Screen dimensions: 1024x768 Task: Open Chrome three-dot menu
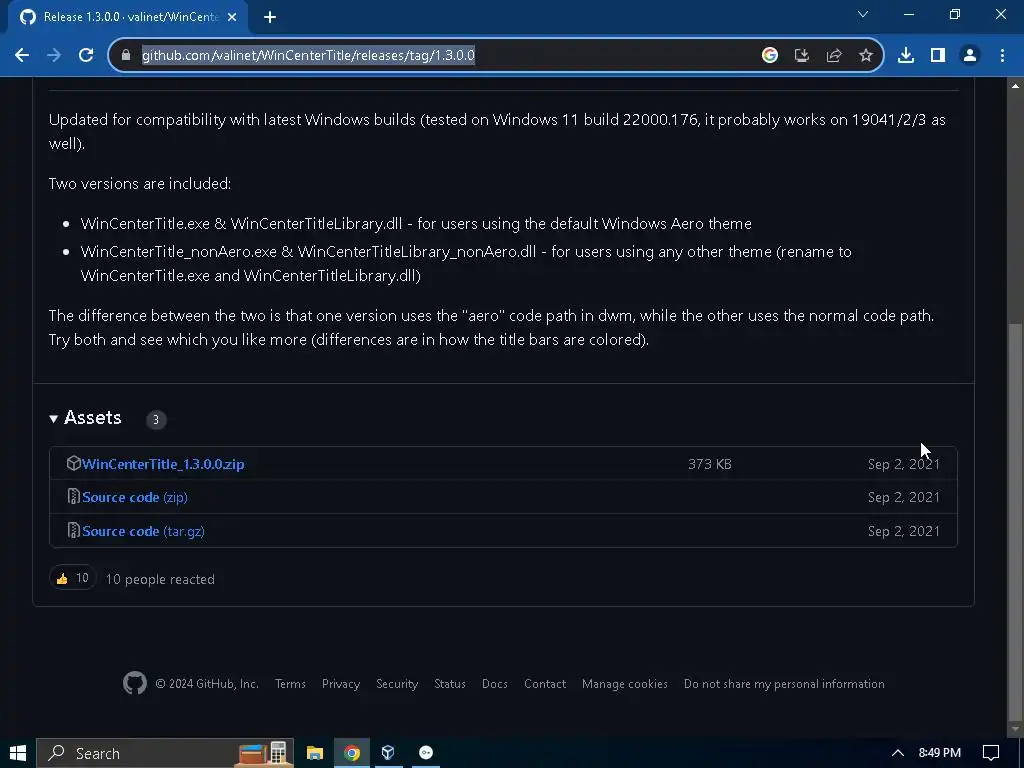(1002, 56)
